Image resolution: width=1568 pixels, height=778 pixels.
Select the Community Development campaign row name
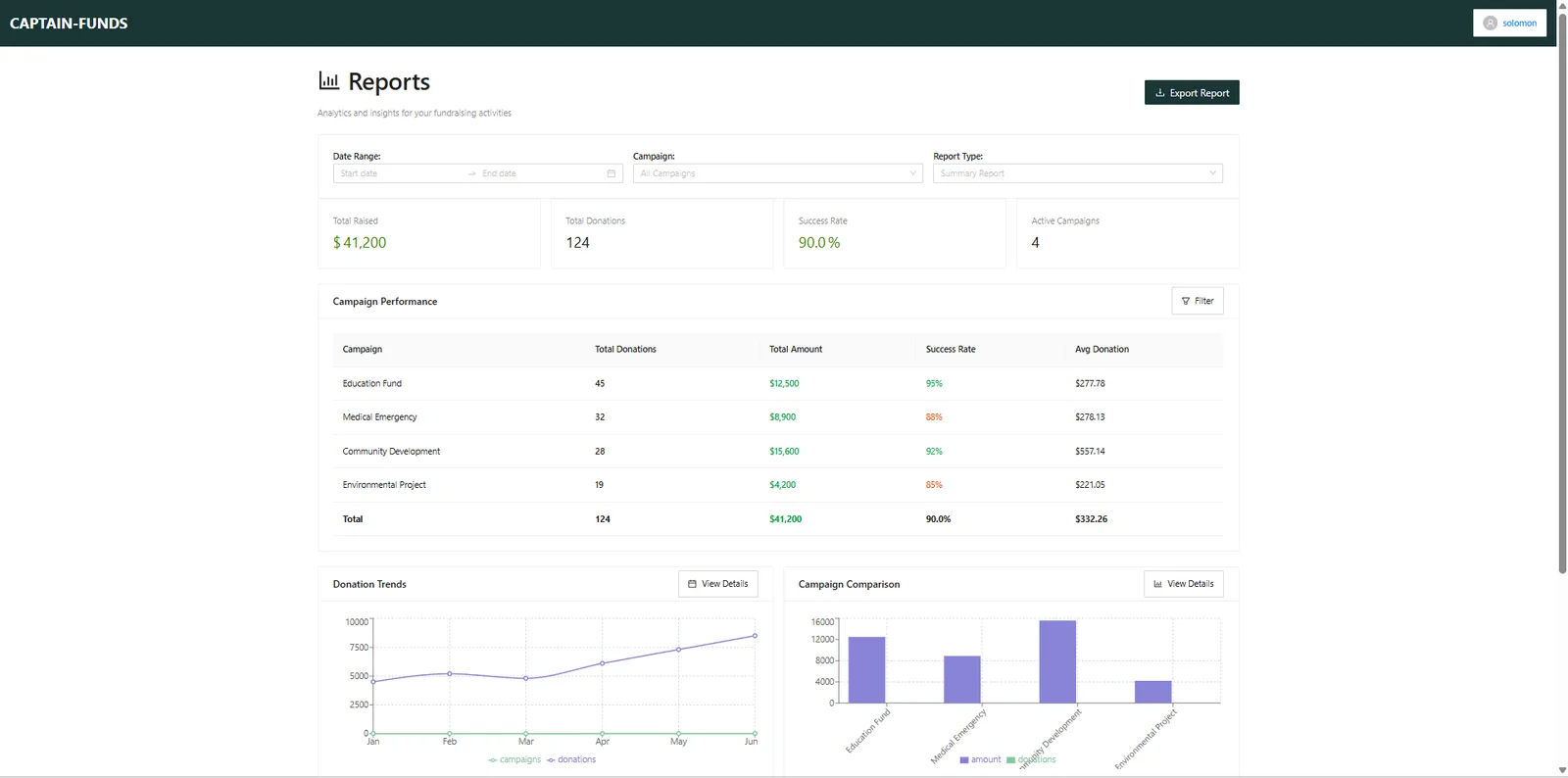coord(391,452)
